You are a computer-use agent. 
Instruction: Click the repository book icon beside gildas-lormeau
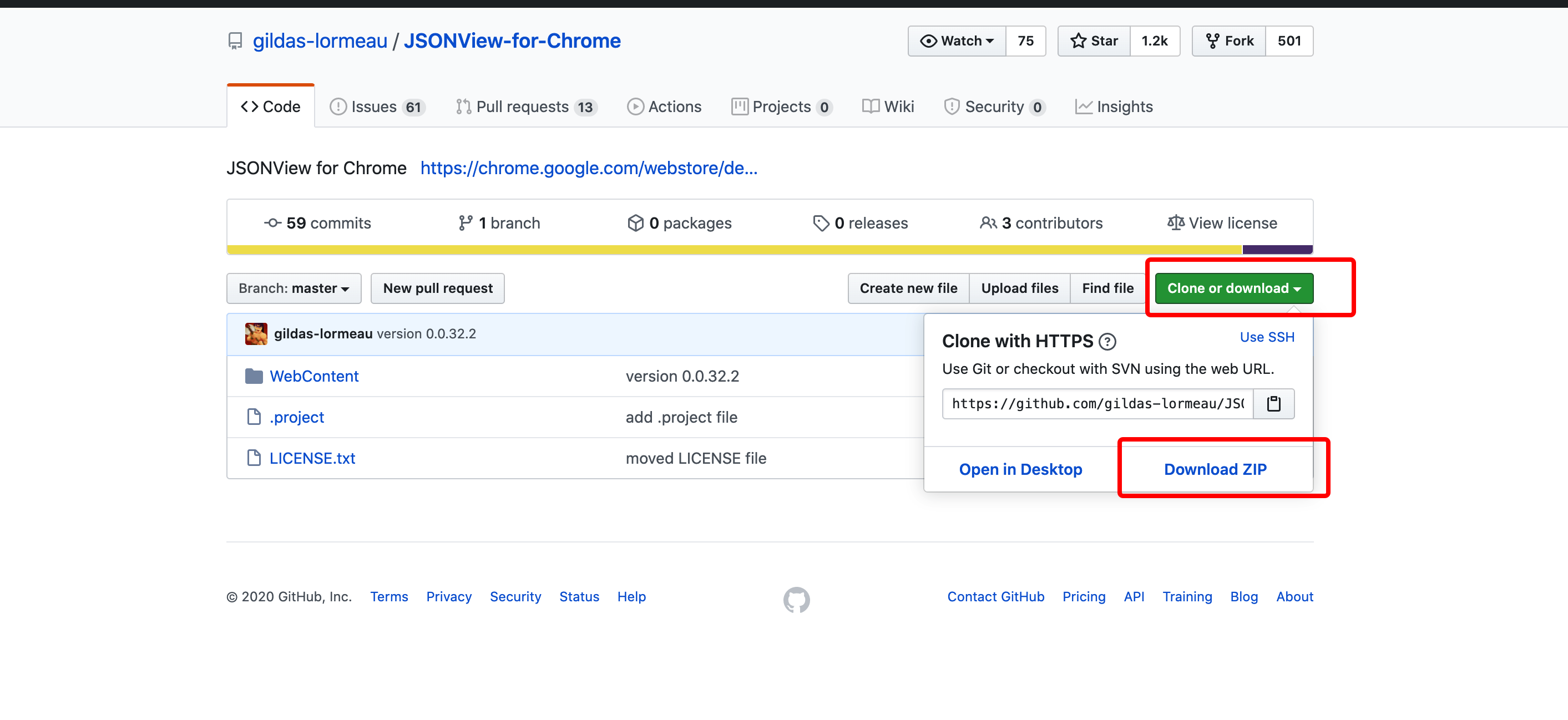(235, 41)
